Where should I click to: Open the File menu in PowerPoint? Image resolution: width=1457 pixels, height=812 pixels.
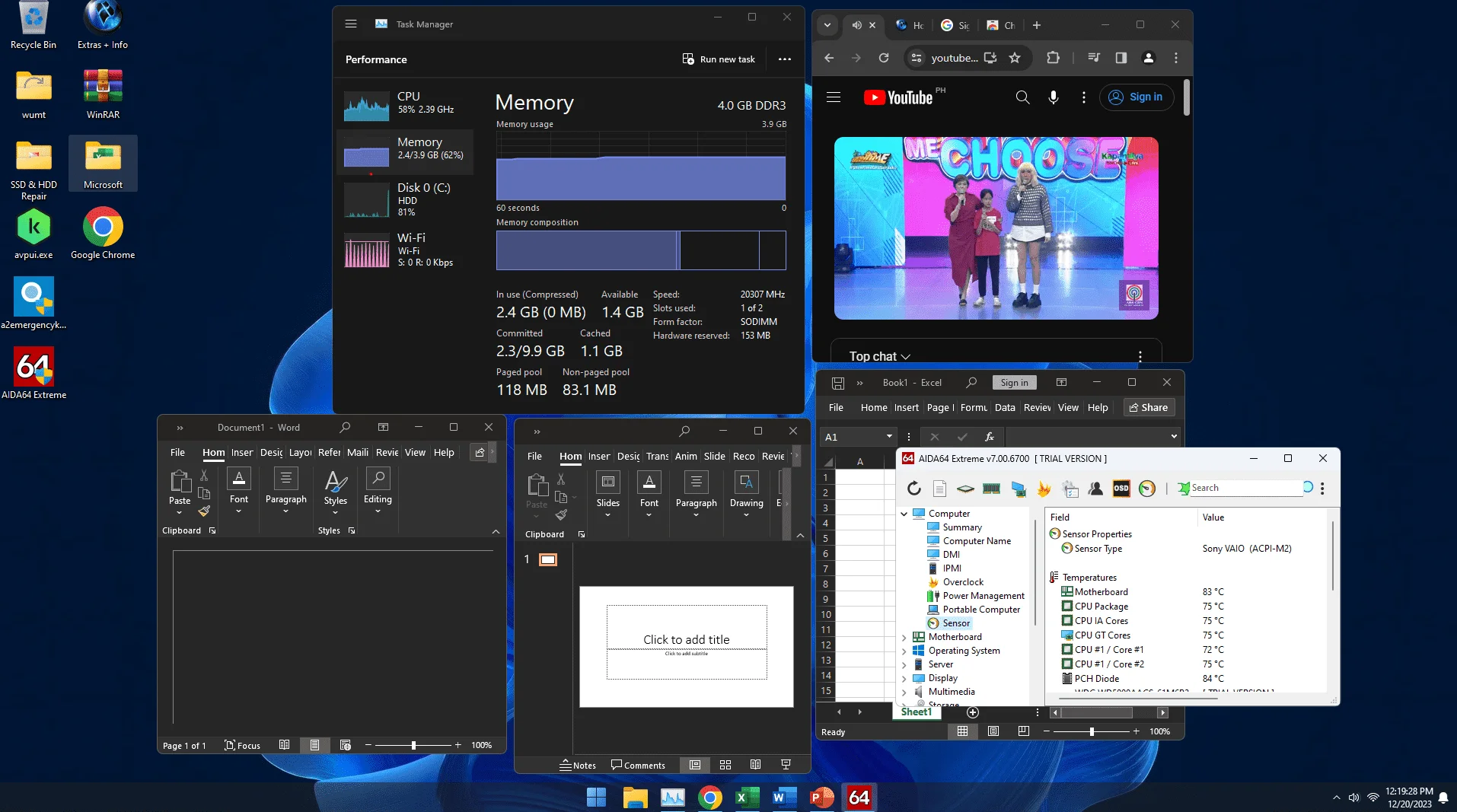click(534, 456)
